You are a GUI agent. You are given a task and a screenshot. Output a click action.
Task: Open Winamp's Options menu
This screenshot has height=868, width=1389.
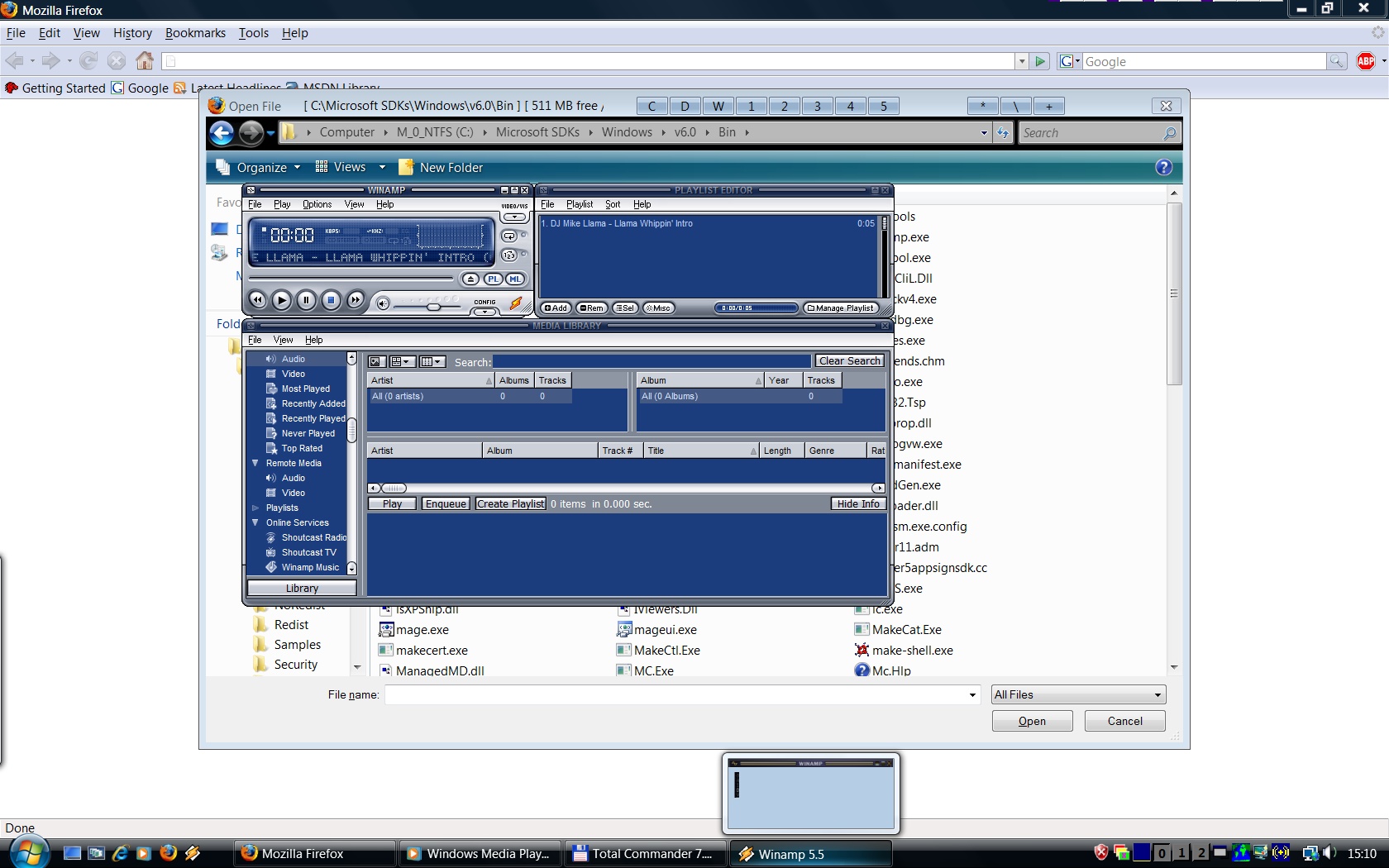317,204
